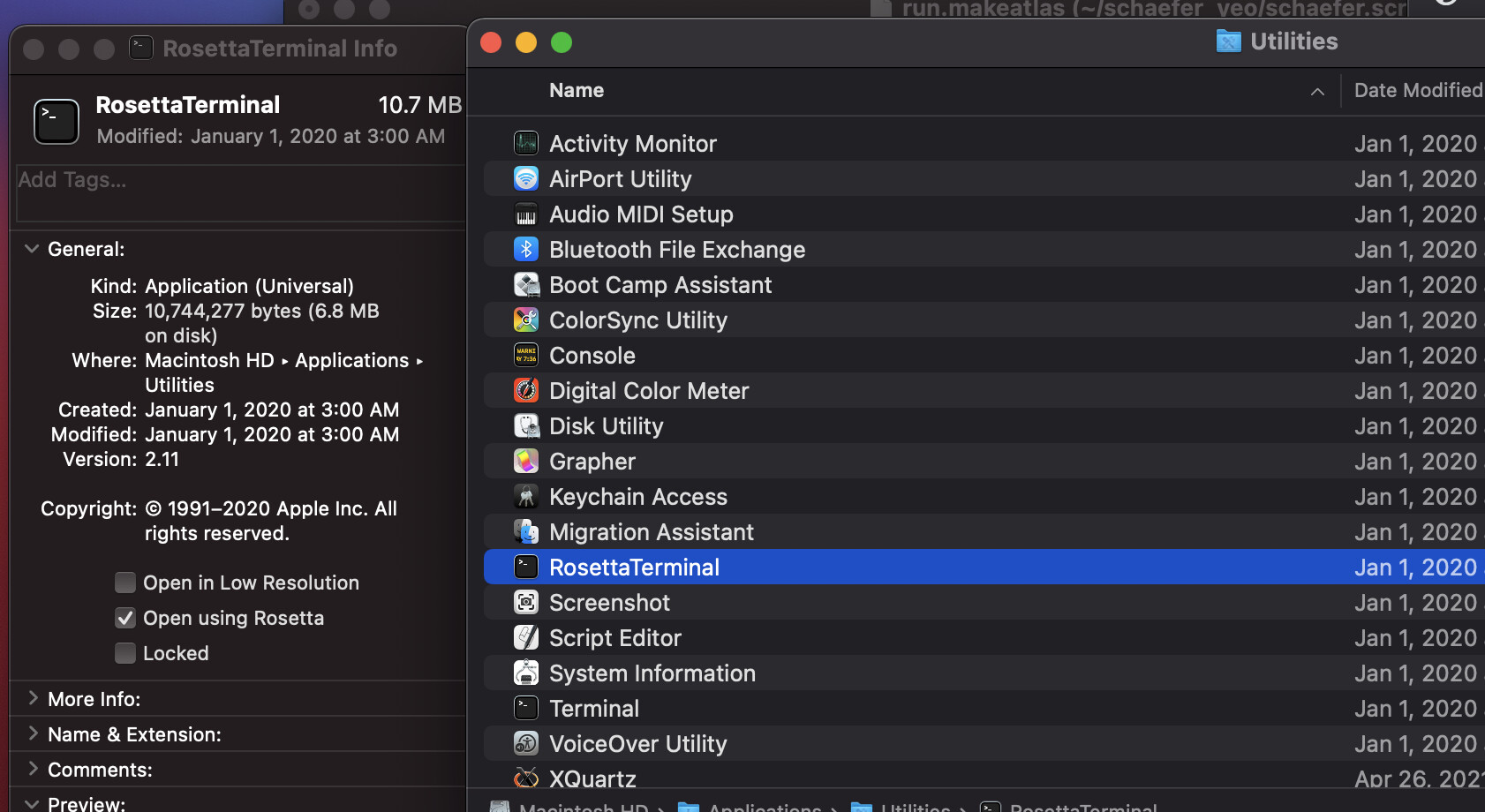Image resolution: width=1485 pixels, height=812 pixels.
Task: Close the Utilities Finder window
Action: pyautogui.click(x=491, y=42)
